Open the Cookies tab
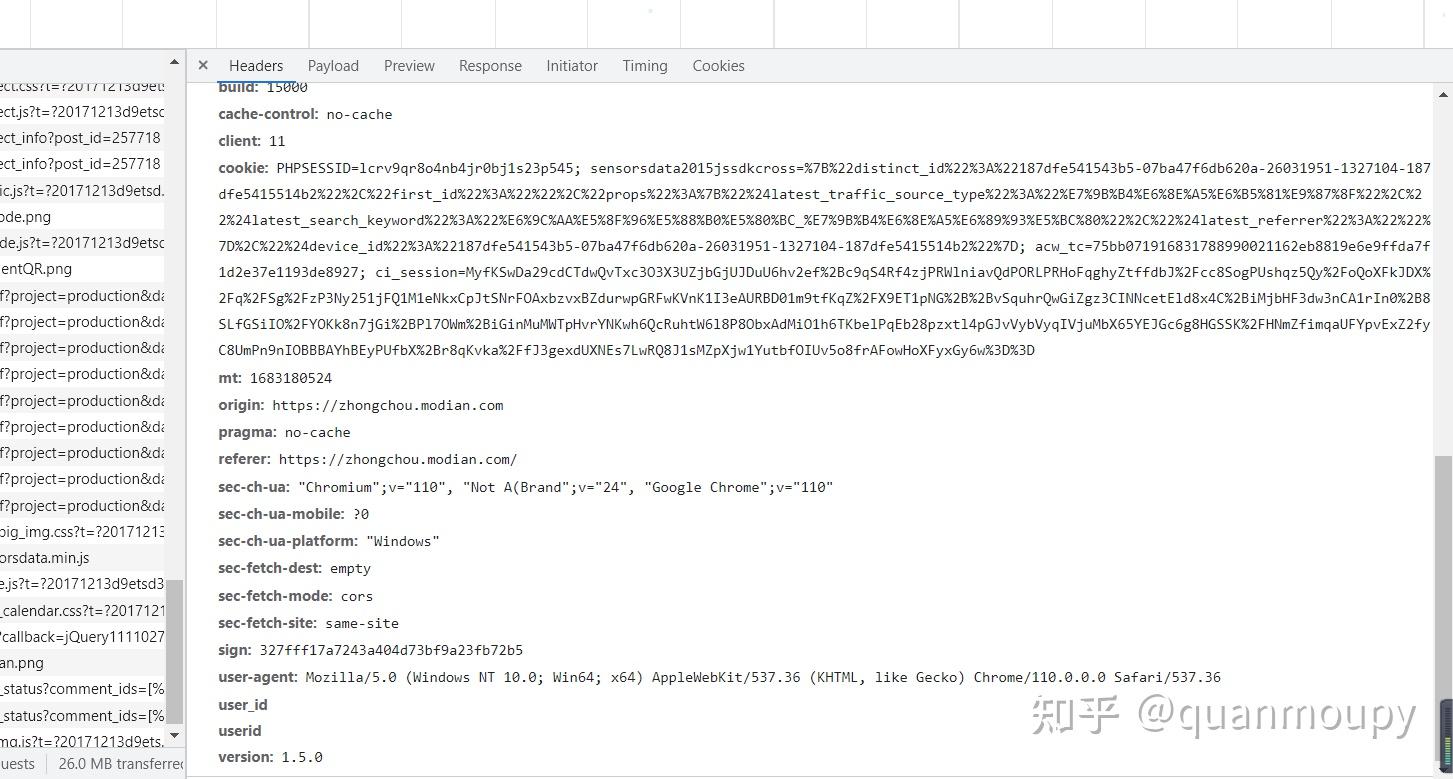This screenshot has height=779, width=1453. tap(718, 65)
